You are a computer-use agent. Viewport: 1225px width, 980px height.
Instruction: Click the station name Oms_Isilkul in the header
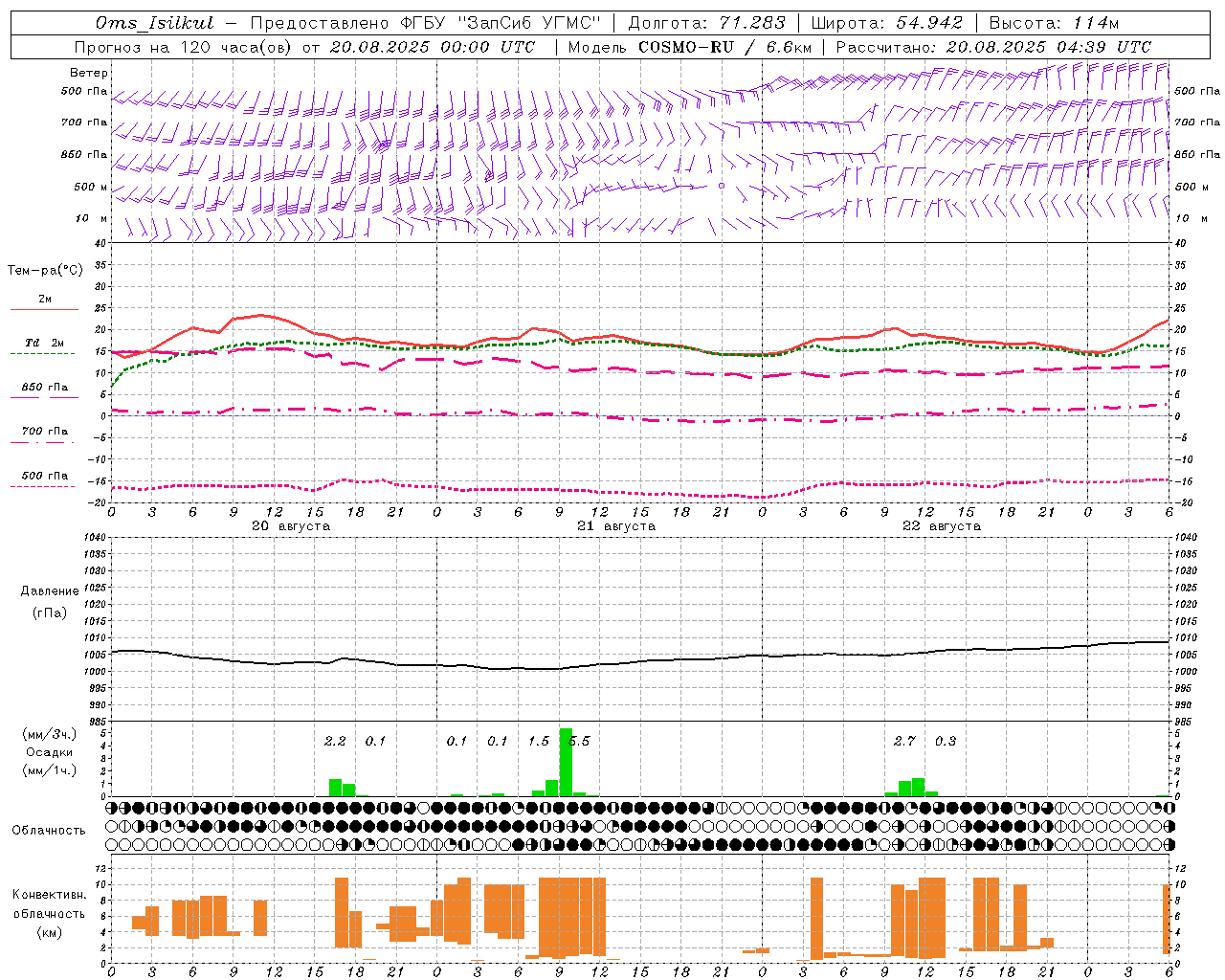click(x=154, y=23)
